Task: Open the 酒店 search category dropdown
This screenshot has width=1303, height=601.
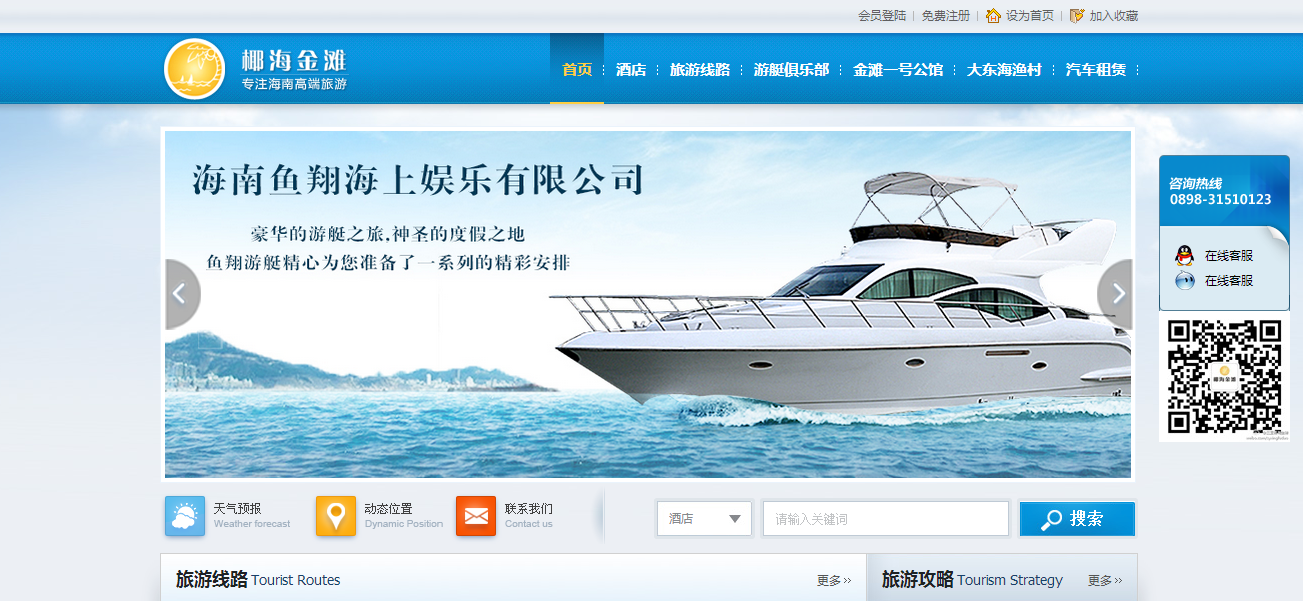Action: click(704, 518)
